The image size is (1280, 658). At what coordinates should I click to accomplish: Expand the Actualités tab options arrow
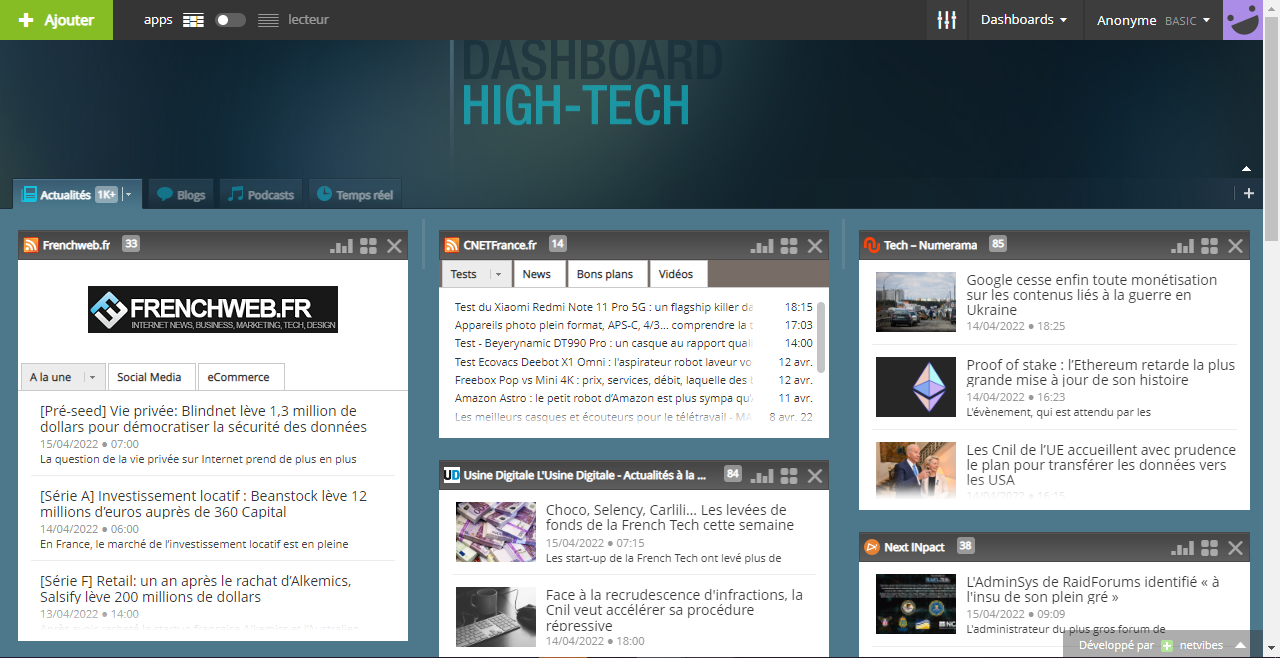tap(129, 195)
